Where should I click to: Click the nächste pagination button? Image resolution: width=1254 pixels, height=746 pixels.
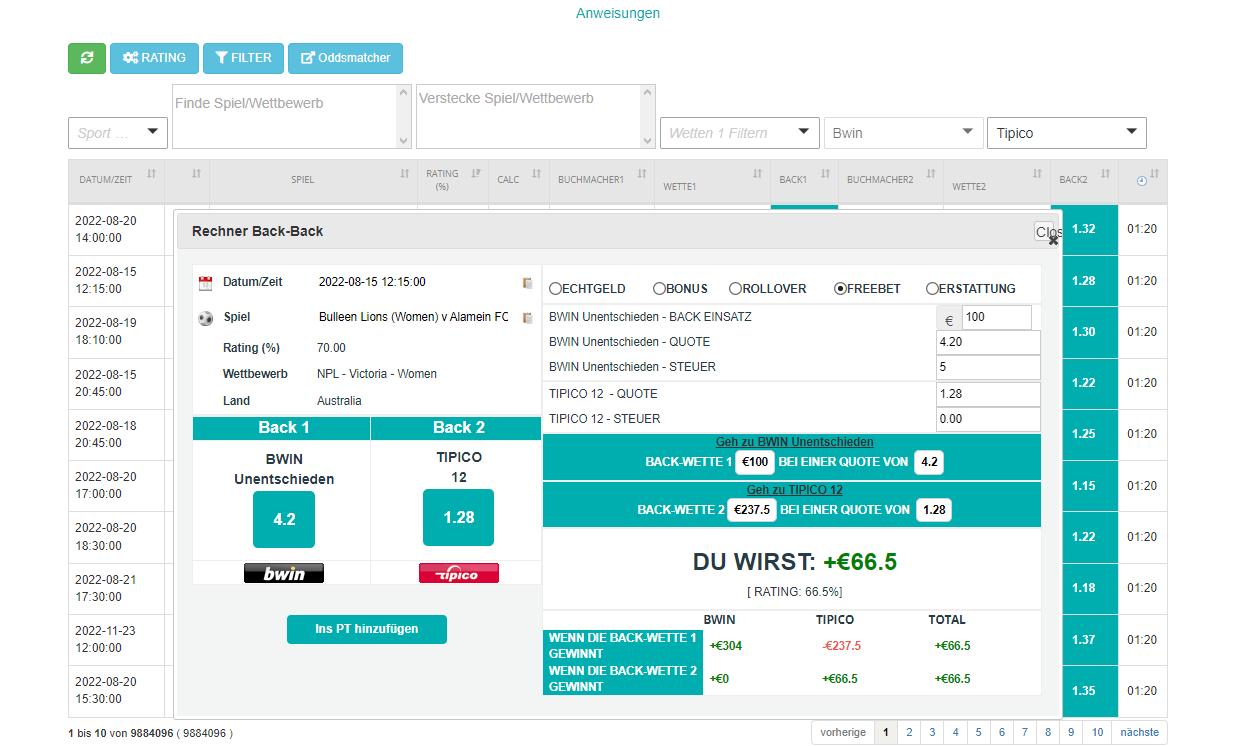click(x=1139, y=732)
